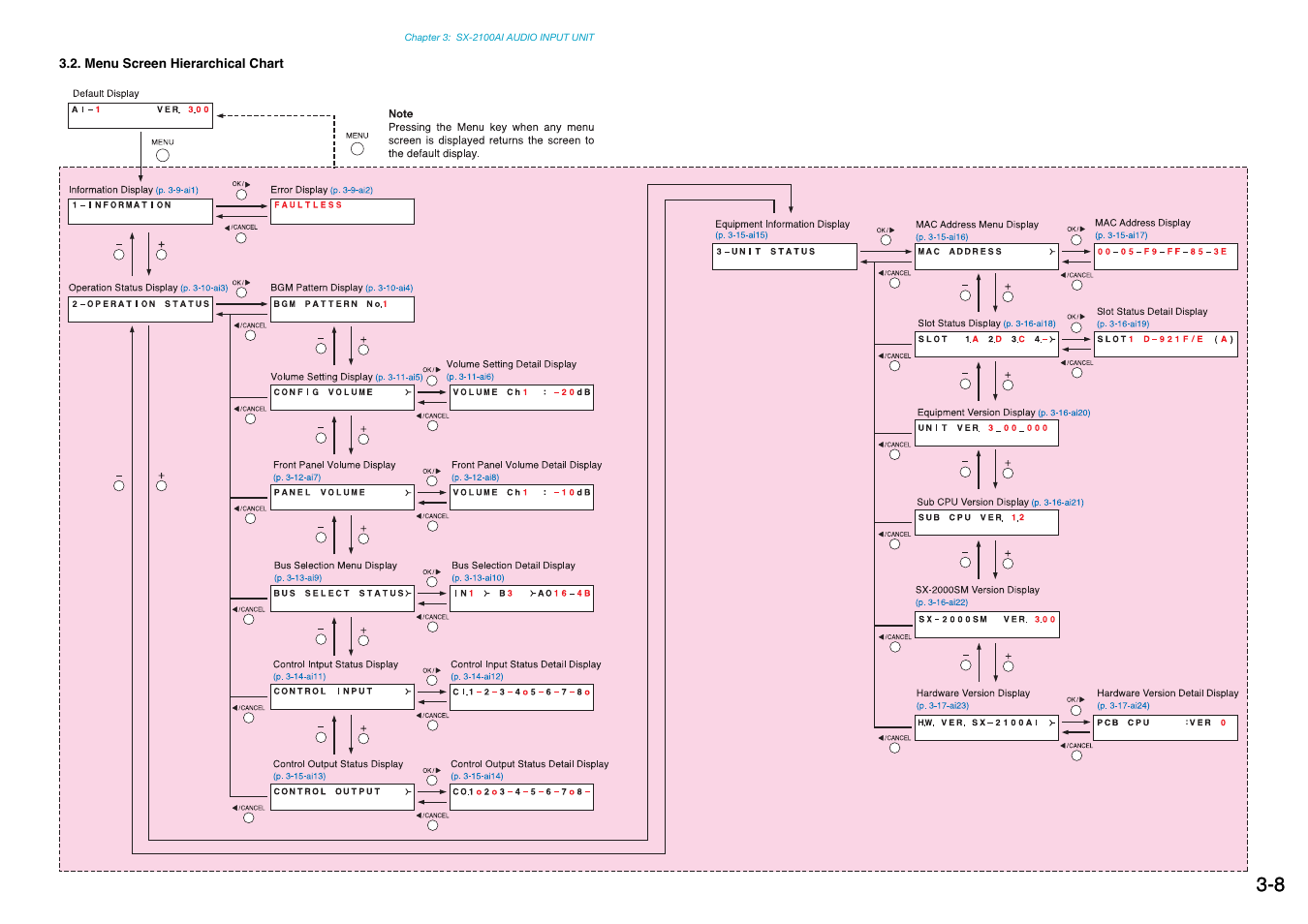
Task: Follow p. 3-17-ai23 Hardware Version reference
Action: 943,706
